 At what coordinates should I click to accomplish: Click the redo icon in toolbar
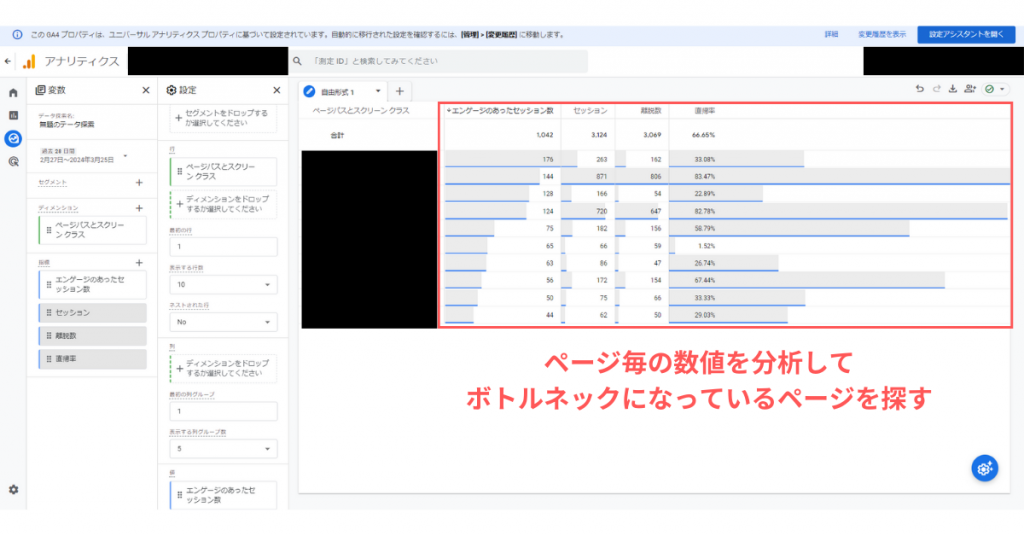936,89
